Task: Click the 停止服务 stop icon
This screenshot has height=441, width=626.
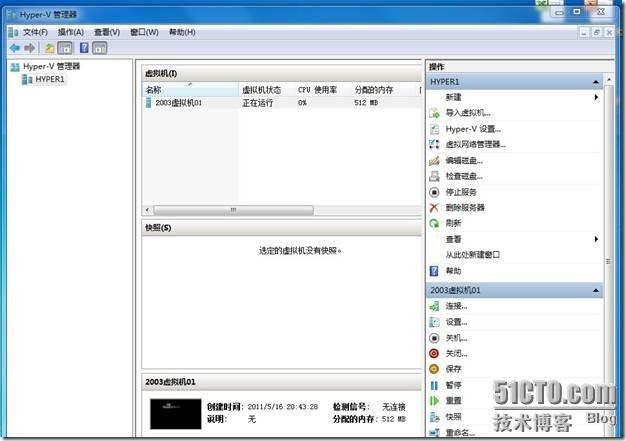Action: (434, 192)
